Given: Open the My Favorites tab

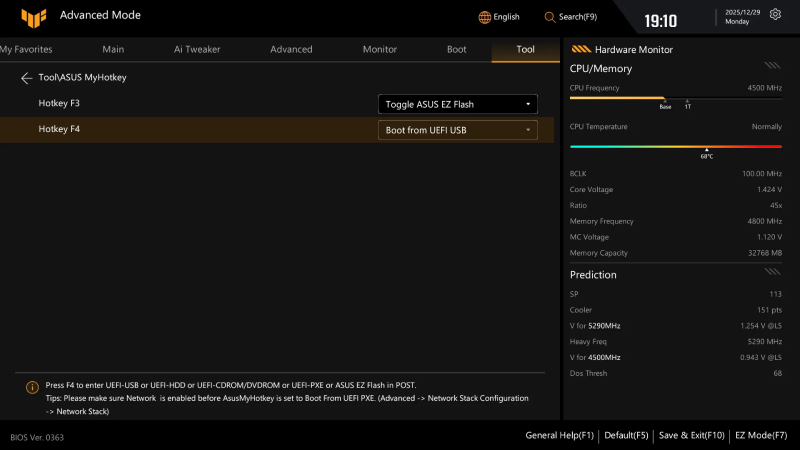Looking at the screenshot, I should (26, 49).
